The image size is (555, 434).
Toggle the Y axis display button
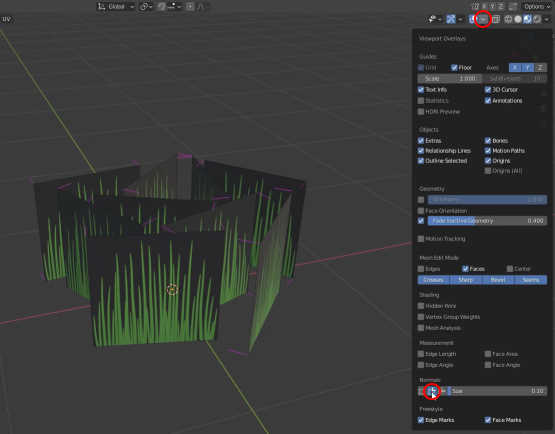pos(528,68)
